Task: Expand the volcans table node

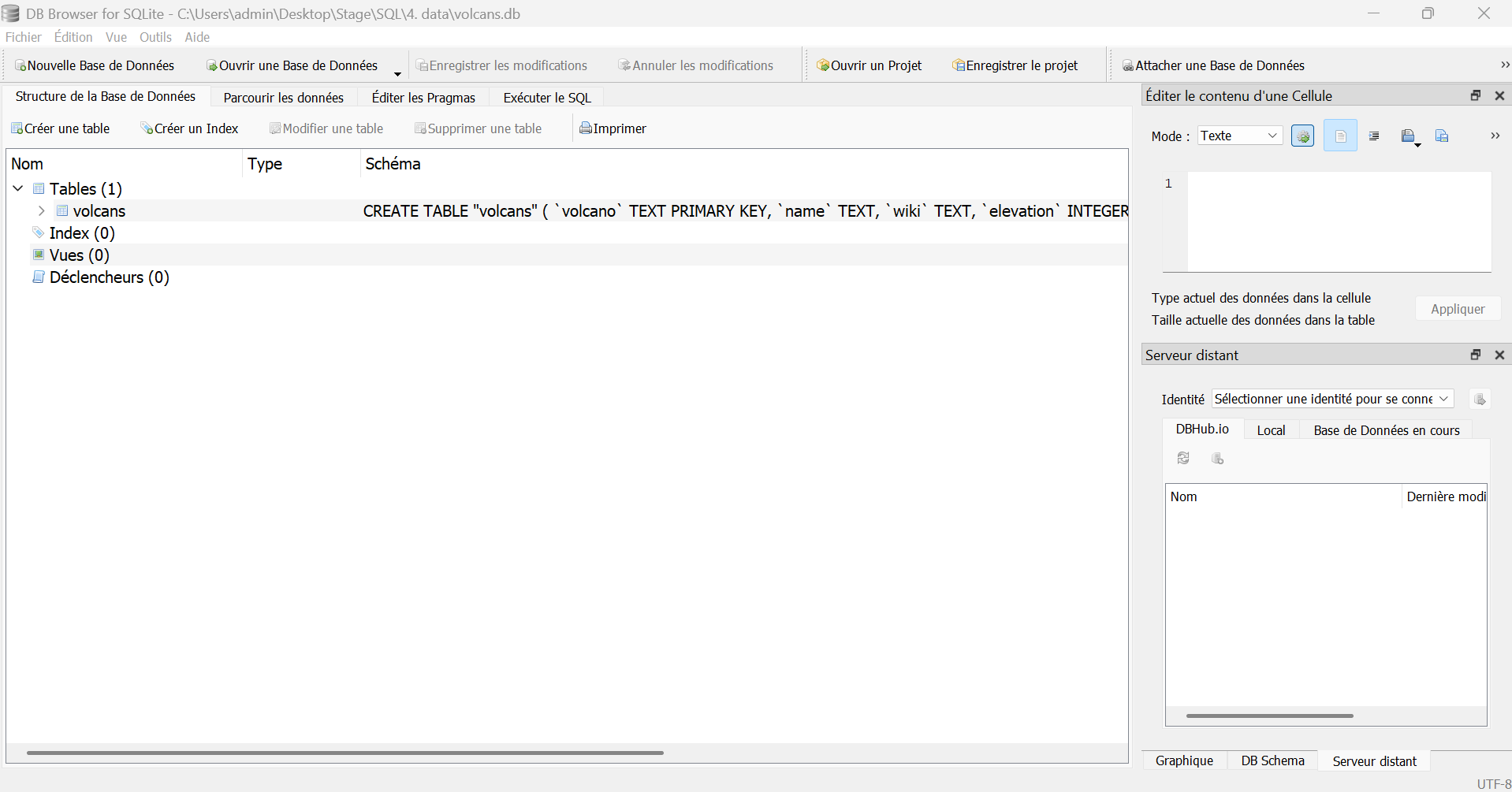Action: pos(42,211)
